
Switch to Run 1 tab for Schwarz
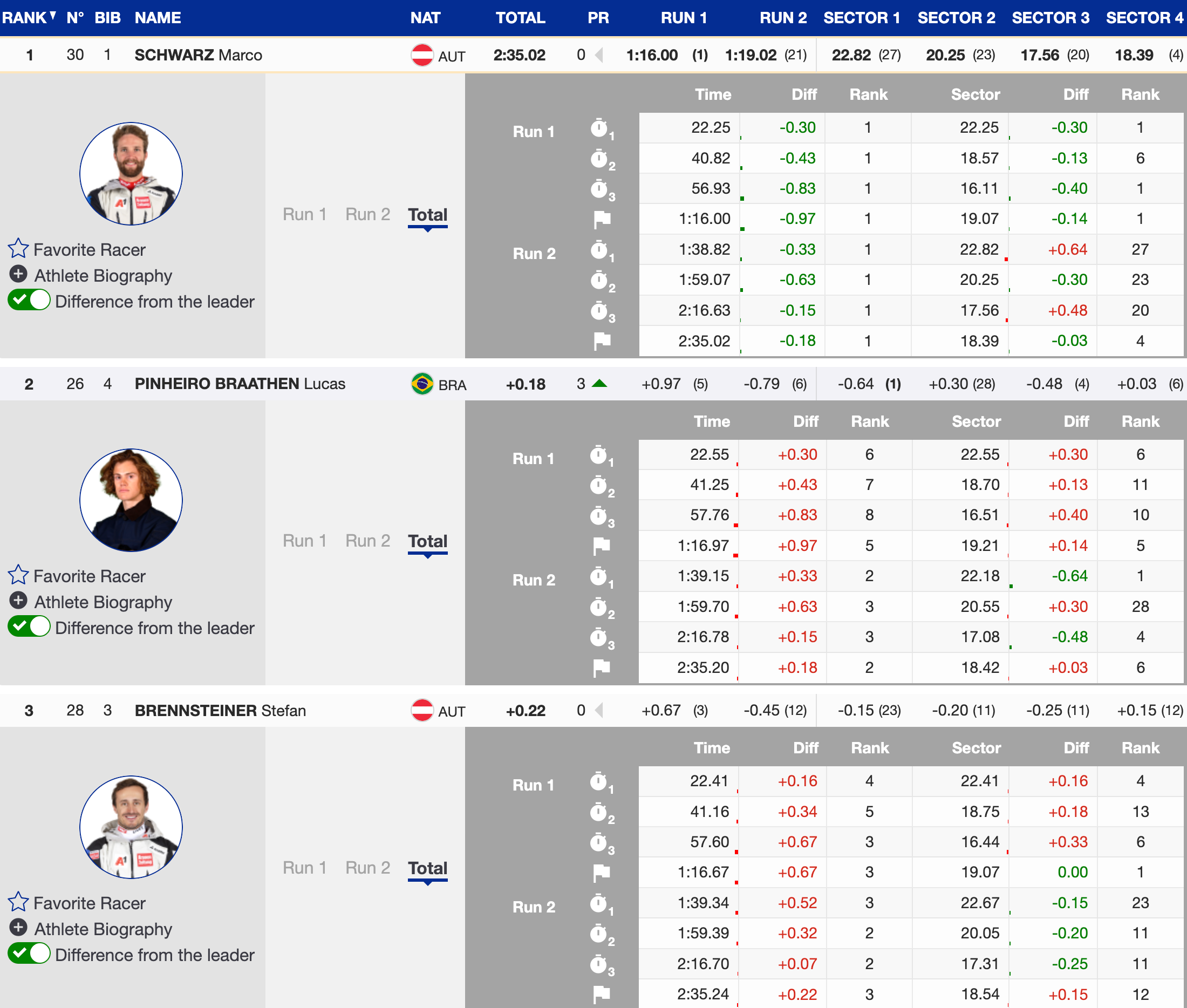pos(304,214)
